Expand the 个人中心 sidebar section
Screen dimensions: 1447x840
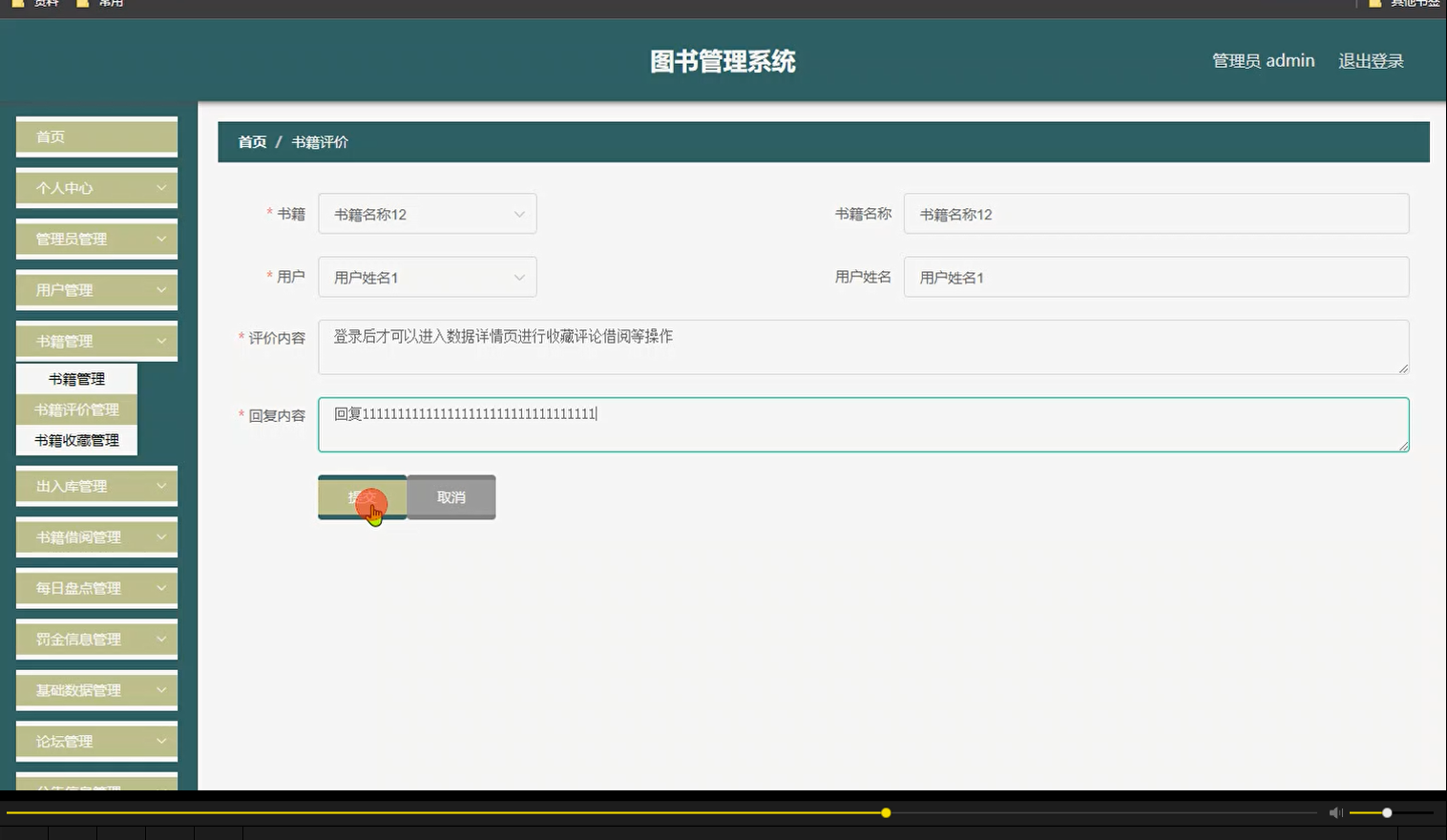pos(95,188)
